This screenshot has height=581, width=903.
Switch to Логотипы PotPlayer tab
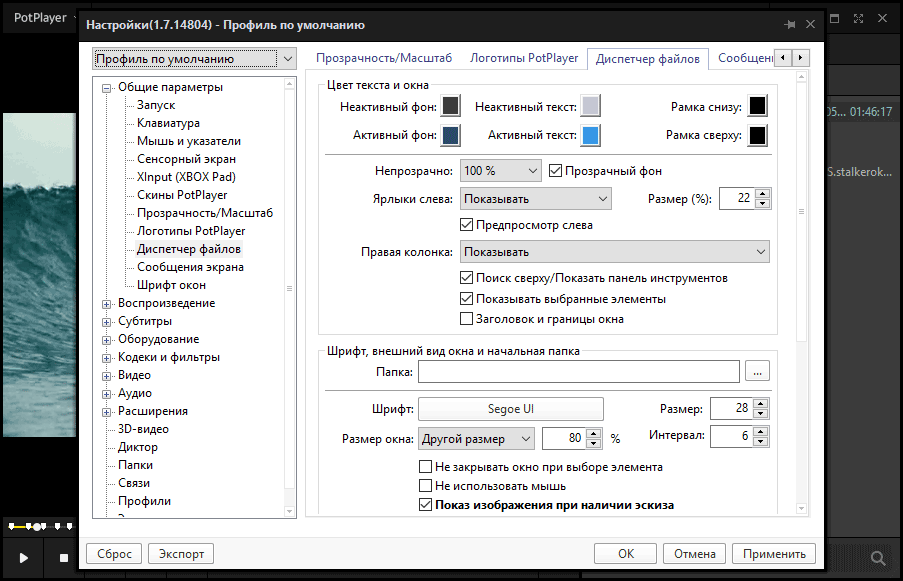[x=524, y=58]
